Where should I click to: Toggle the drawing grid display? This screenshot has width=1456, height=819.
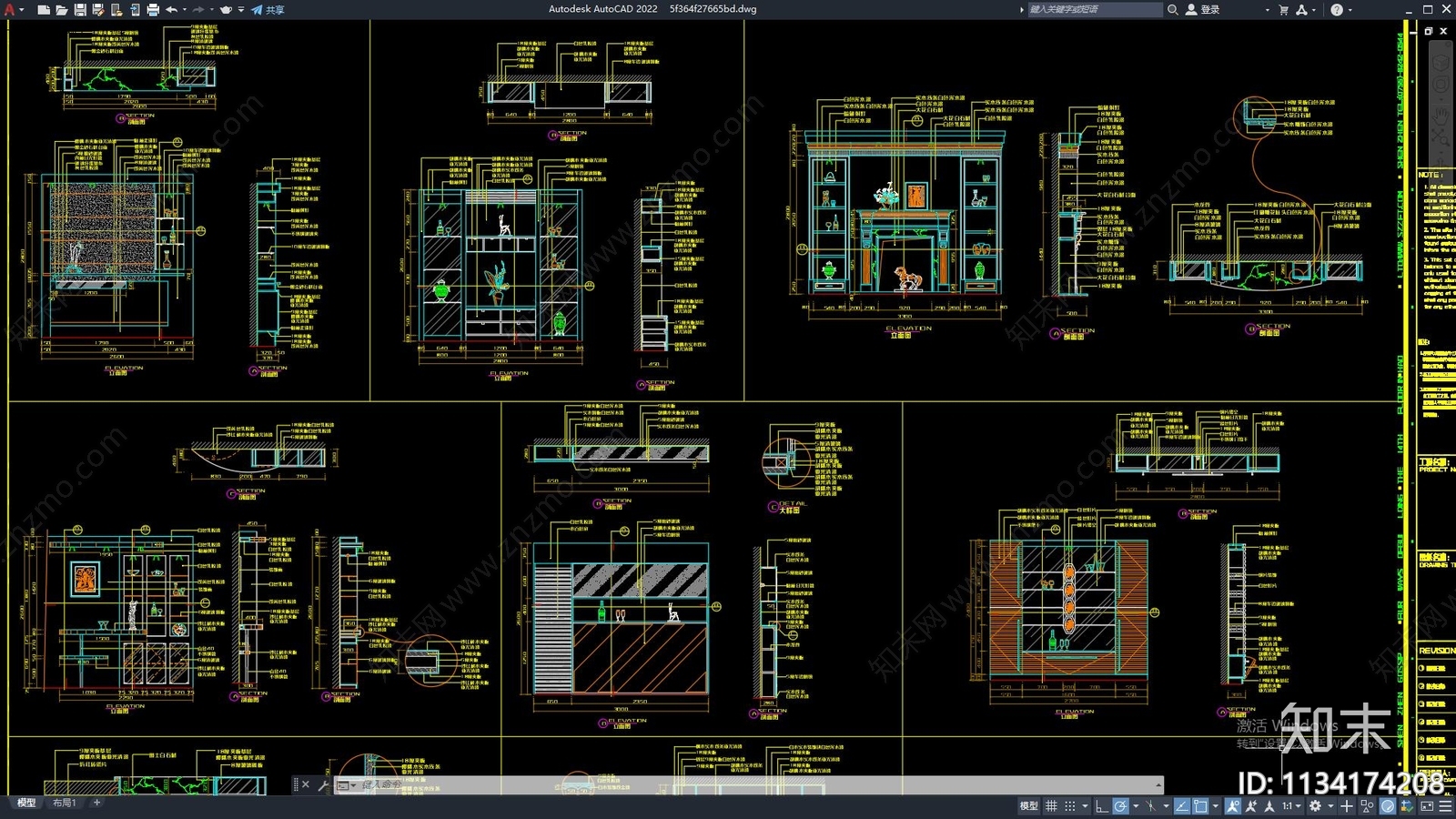pyautogui.click(x=1051, y=805)
